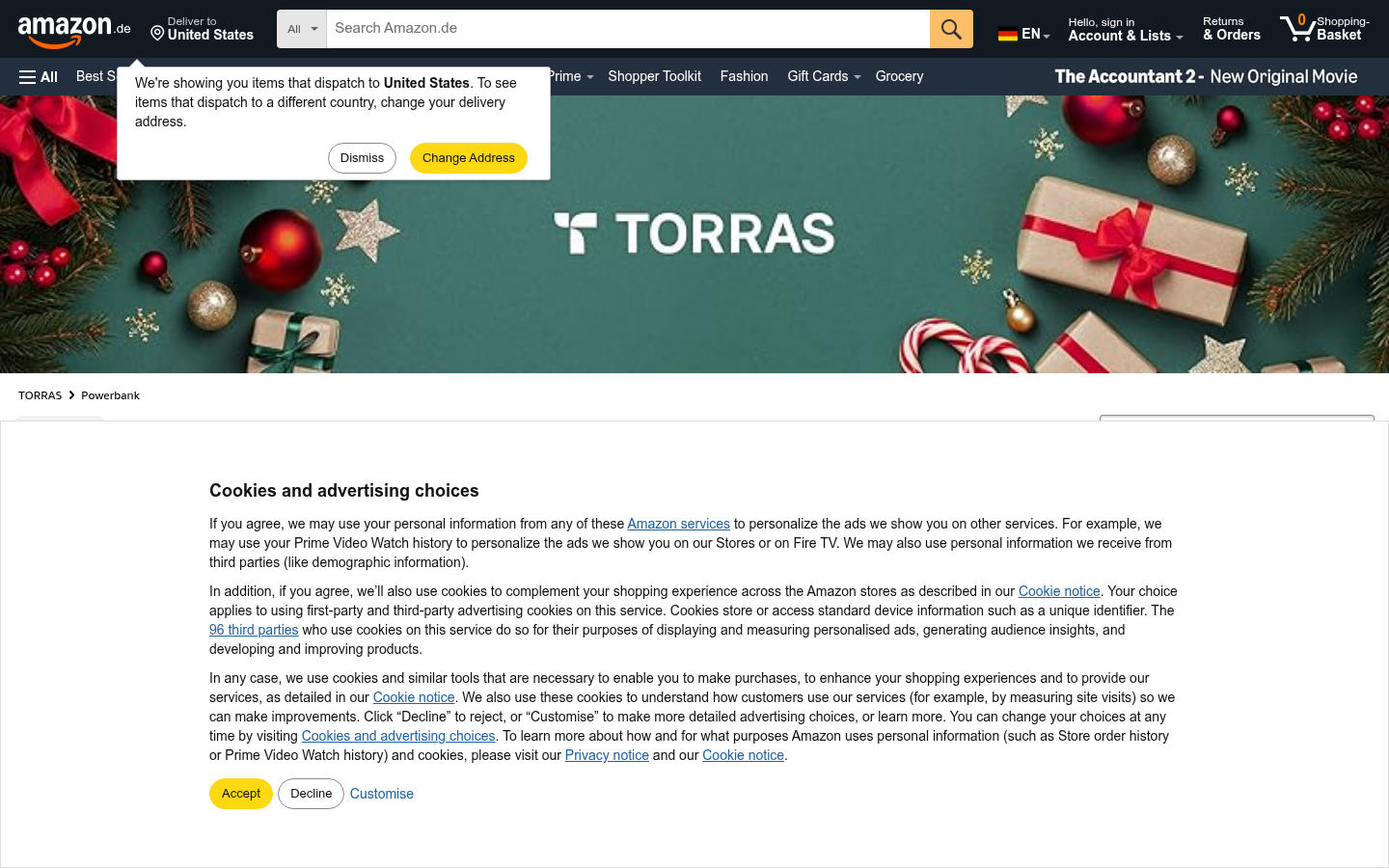This screenshot has height=868, width=1389.
Task: Select the Shopper Toolkit menu item
Action: 654,76
